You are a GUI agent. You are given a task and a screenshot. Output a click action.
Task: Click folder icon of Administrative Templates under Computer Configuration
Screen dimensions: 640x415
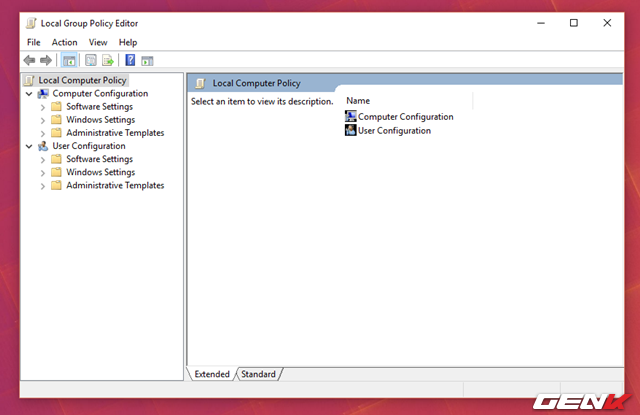pos(56,133)
